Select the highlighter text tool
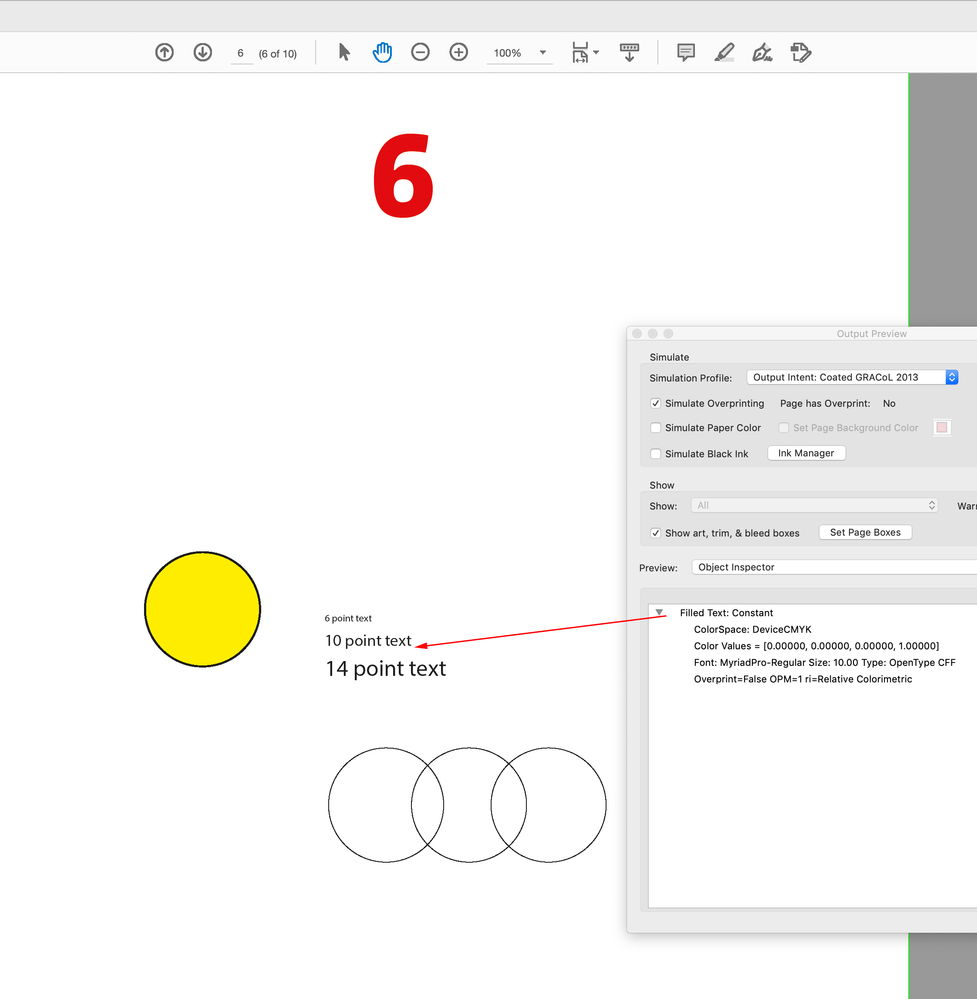 point(724,52)
